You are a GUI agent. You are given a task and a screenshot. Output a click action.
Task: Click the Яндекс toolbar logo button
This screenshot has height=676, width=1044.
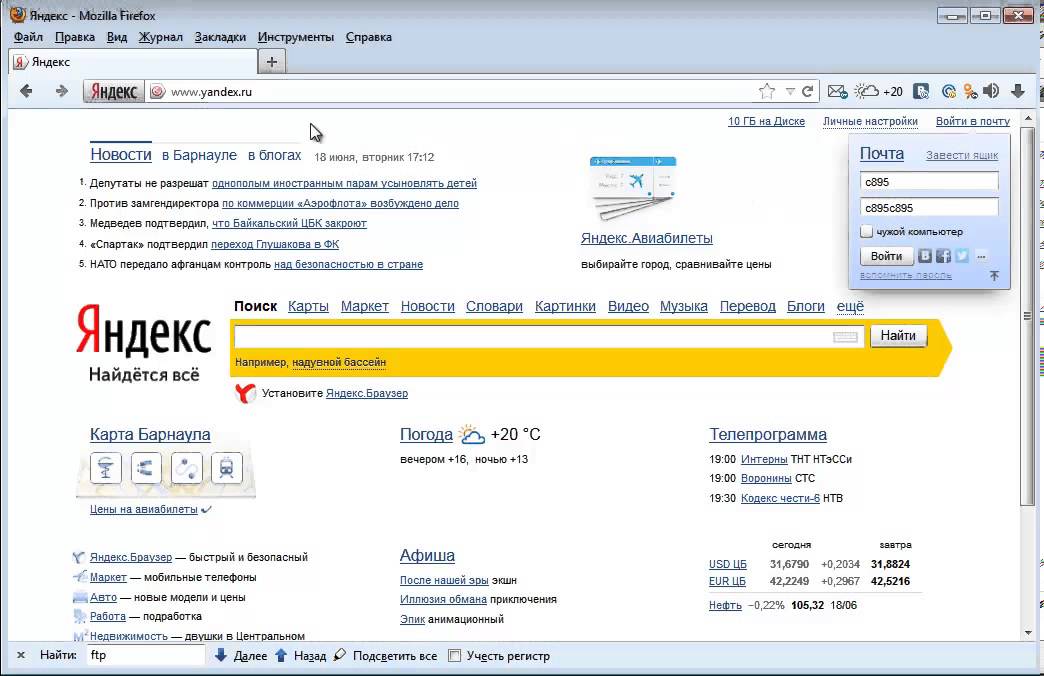point(114,91)
